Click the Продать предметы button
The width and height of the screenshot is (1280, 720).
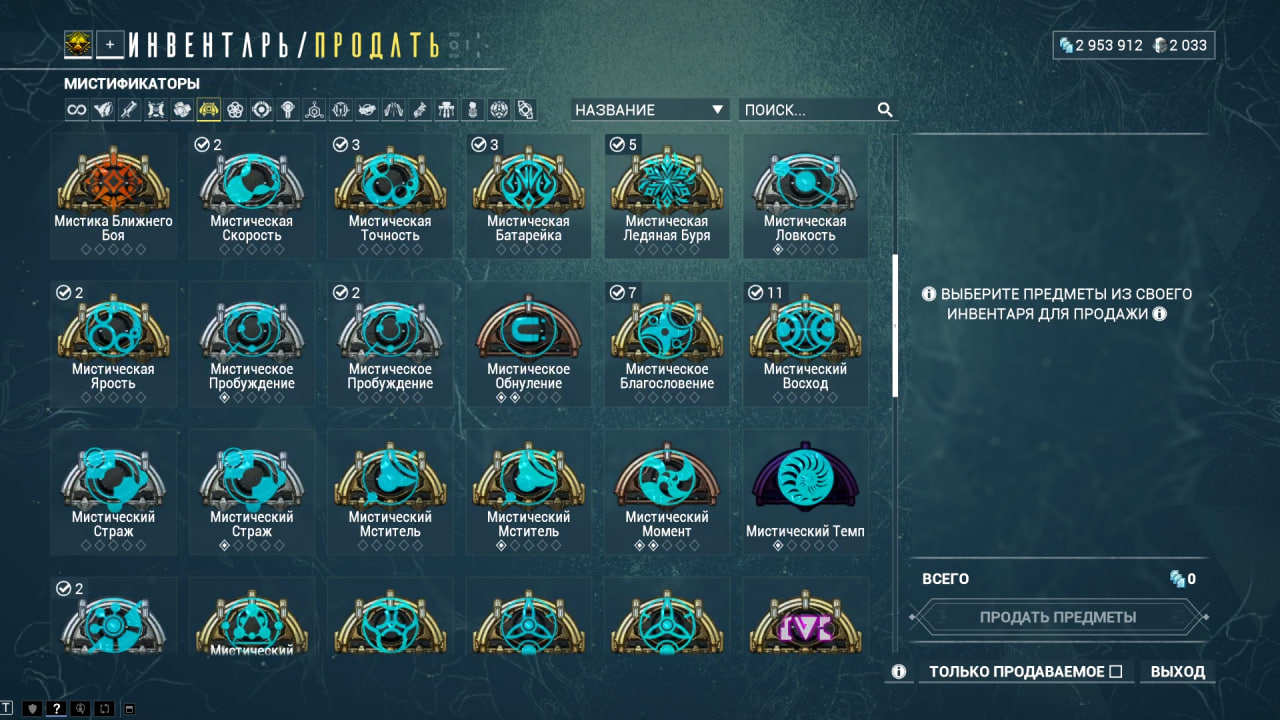pyautogui.click(x=1058, y=617)
